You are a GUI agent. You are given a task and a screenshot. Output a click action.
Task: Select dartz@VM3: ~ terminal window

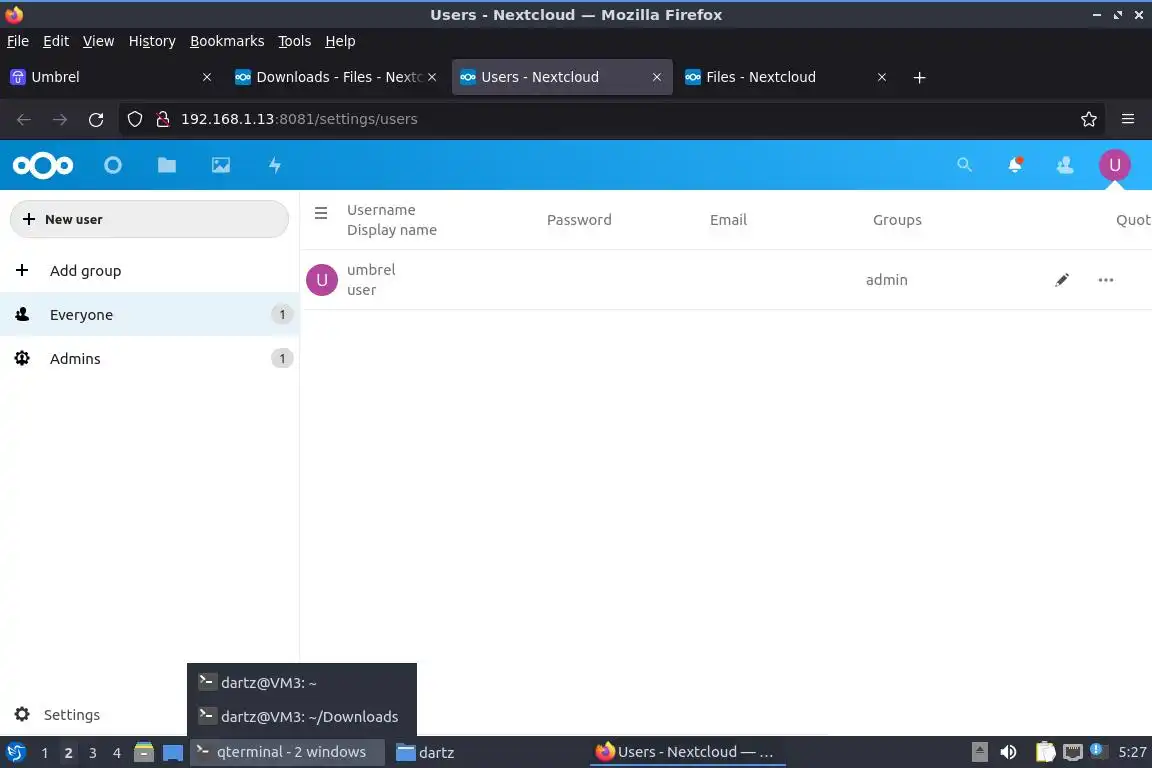[x=301, y=683]
